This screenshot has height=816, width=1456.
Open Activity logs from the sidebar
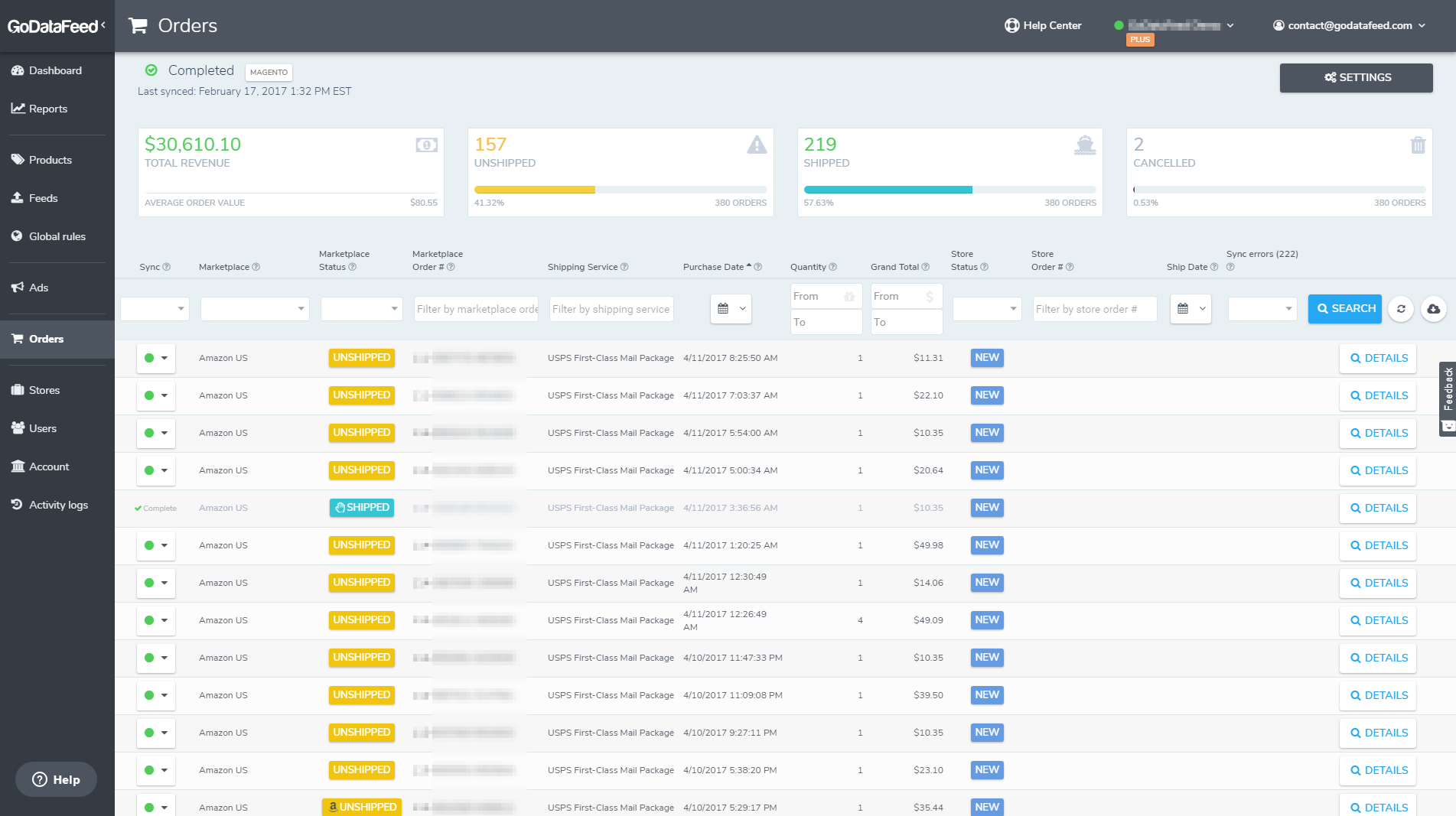(58, 505)
